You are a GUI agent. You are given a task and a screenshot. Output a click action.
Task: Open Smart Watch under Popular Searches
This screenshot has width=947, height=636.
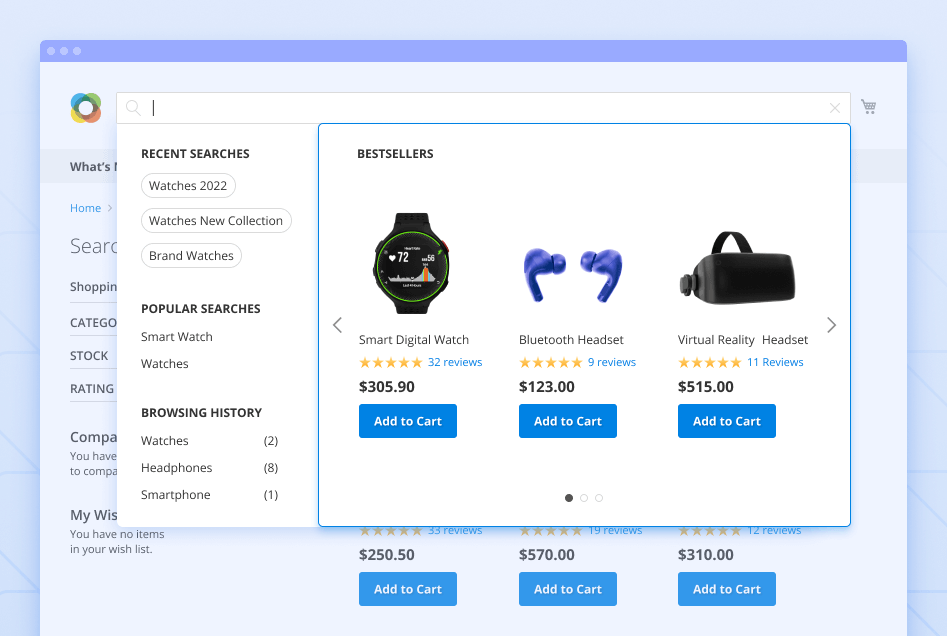tap(176, 336)
